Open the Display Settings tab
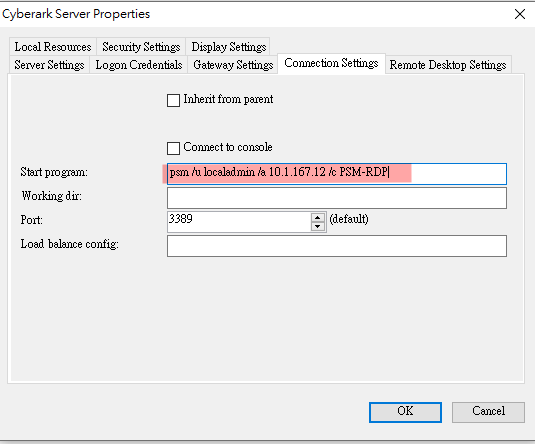The image size is (535, 444). [x=228, y=47]
